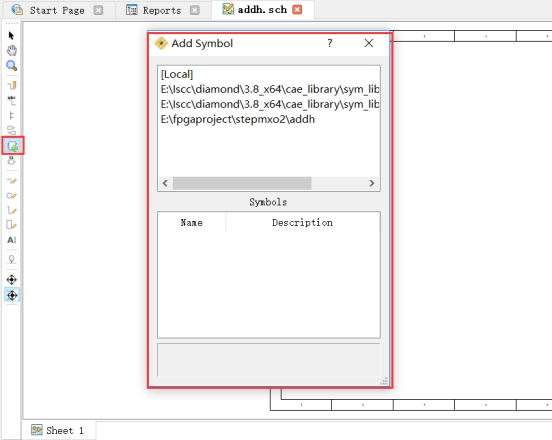Select the net name (abc) tool

[12, 100]
